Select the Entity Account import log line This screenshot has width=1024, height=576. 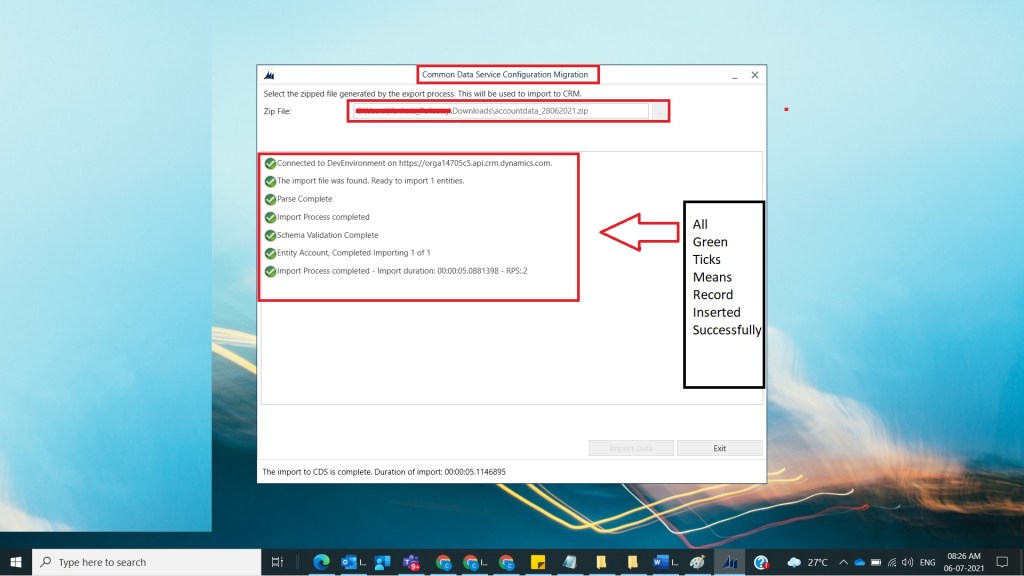(x=353, y=253)
